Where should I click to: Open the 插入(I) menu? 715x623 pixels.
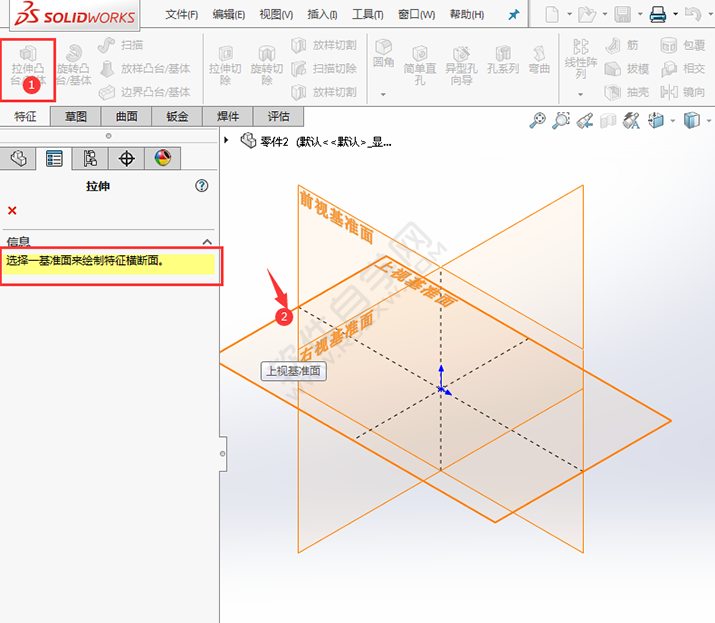click(x=322, y=15)
